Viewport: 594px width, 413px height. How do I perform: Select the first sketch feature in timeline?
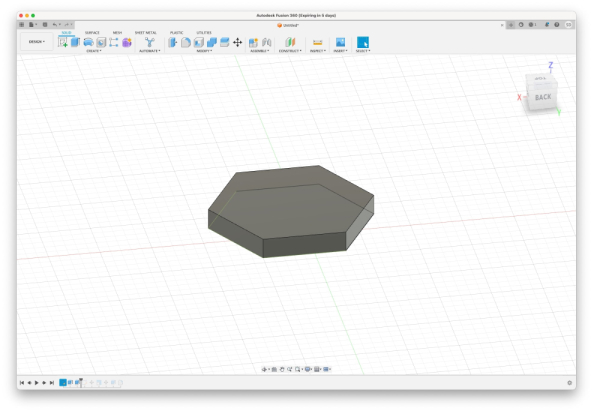pyautogui.click(x=63, y=383)
